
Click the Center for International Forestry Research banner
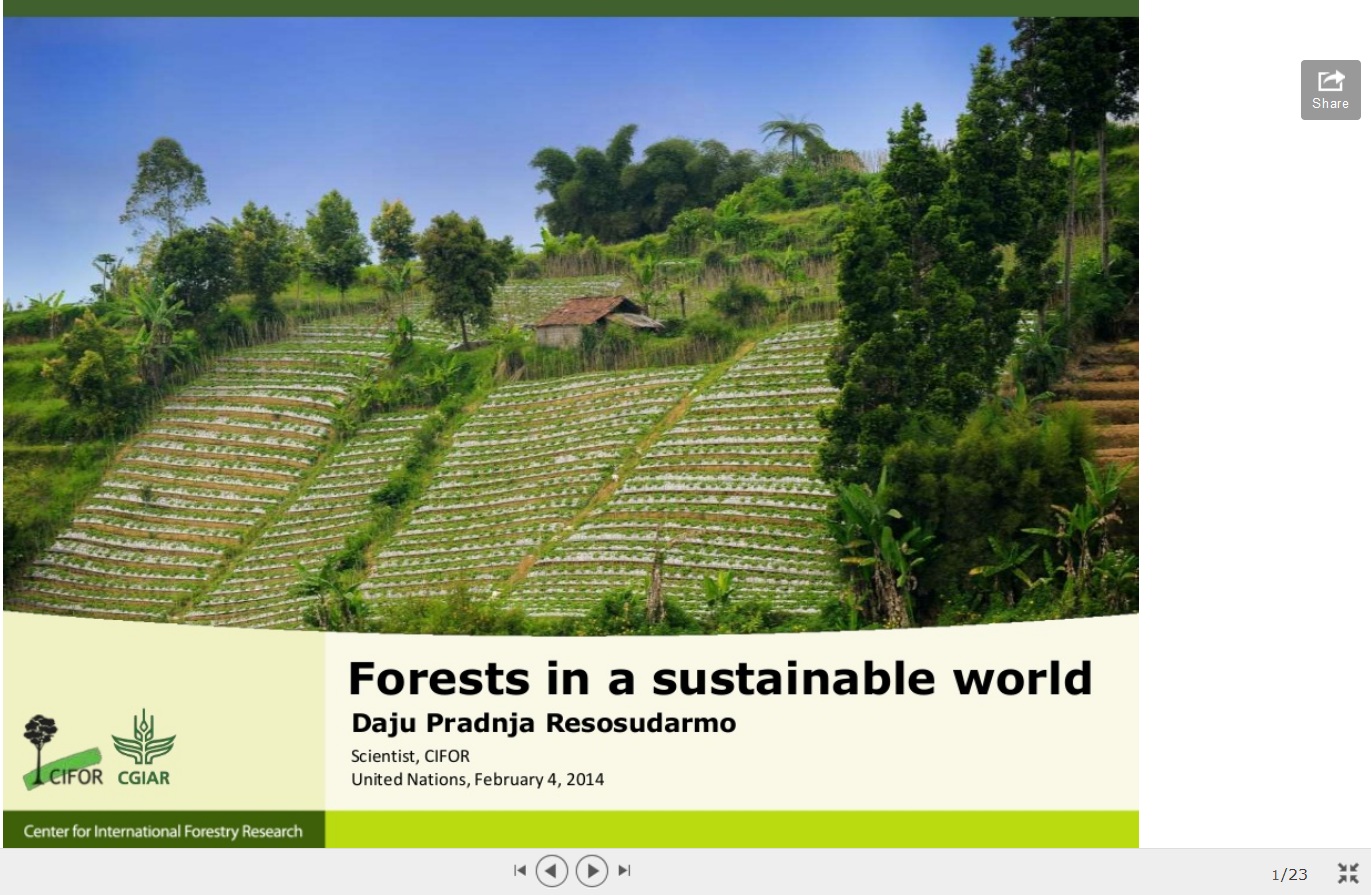click(x=163, y=831)
